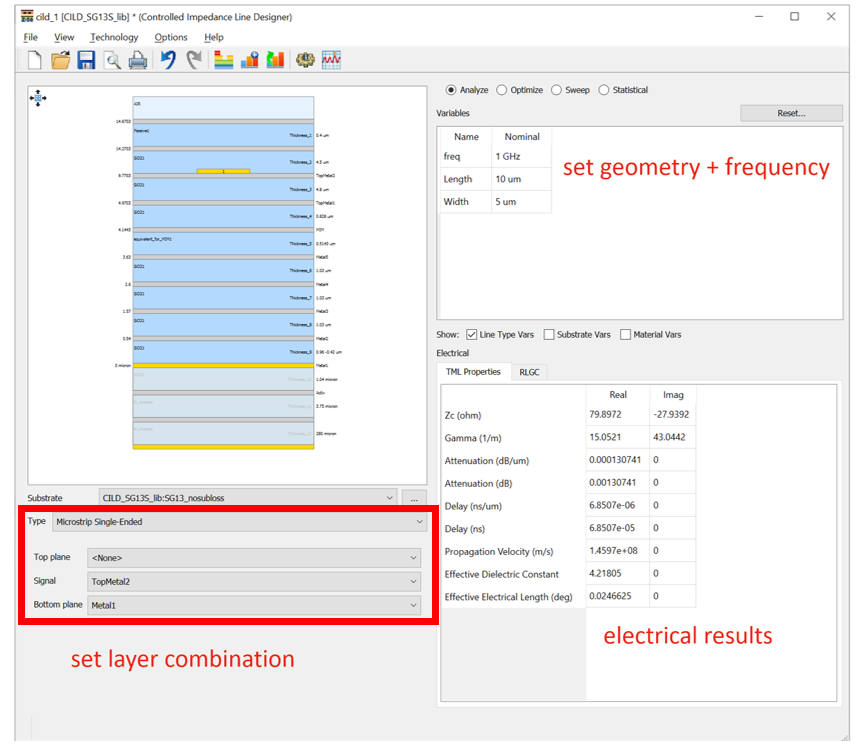Edit the Length value 10 um
The height and width of the screenshot is (747, 859).
click(x=521, y=179)
